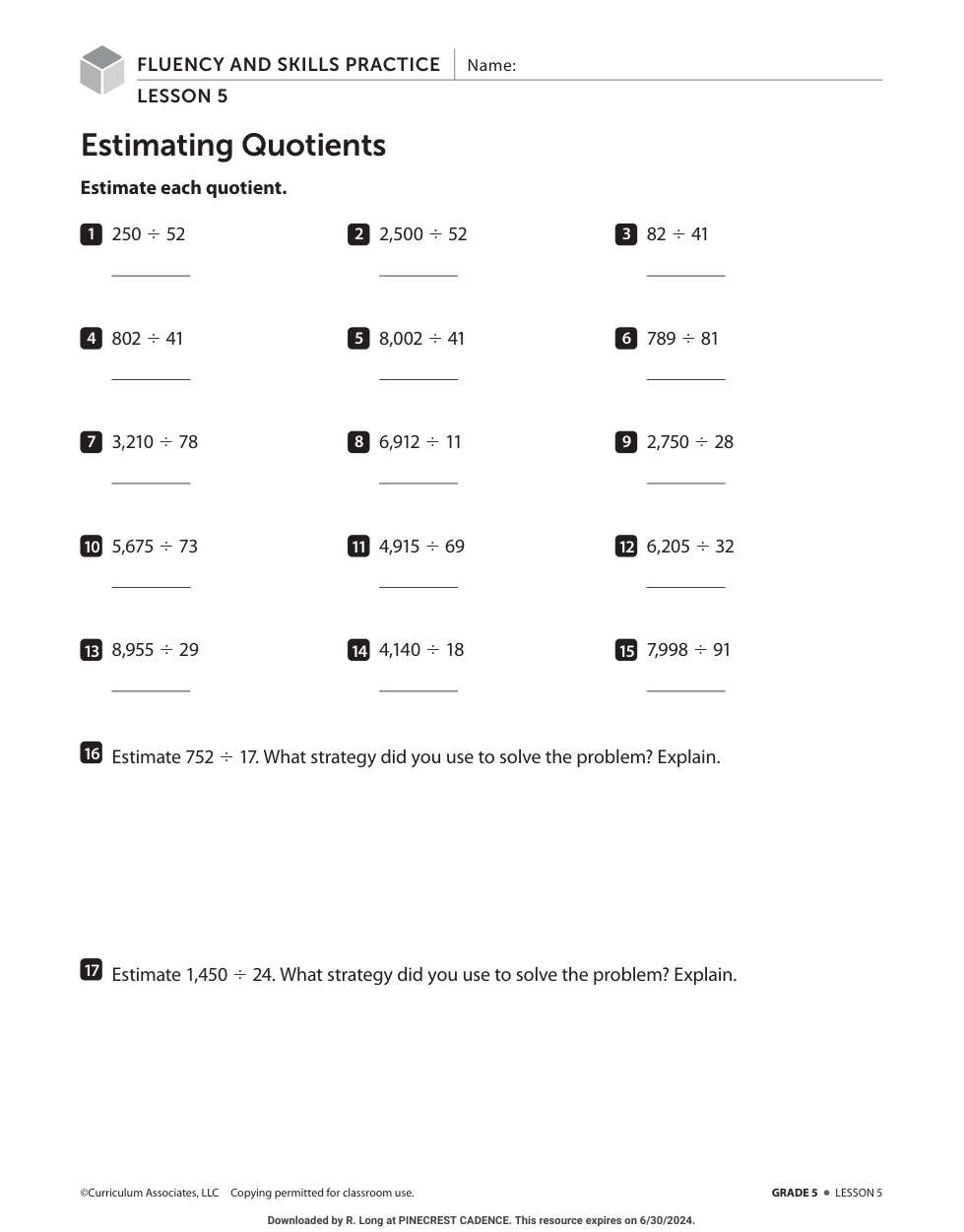Click the gray cube logo in the header
Viewport: 964px width, 1232px height.
(101, 70)
